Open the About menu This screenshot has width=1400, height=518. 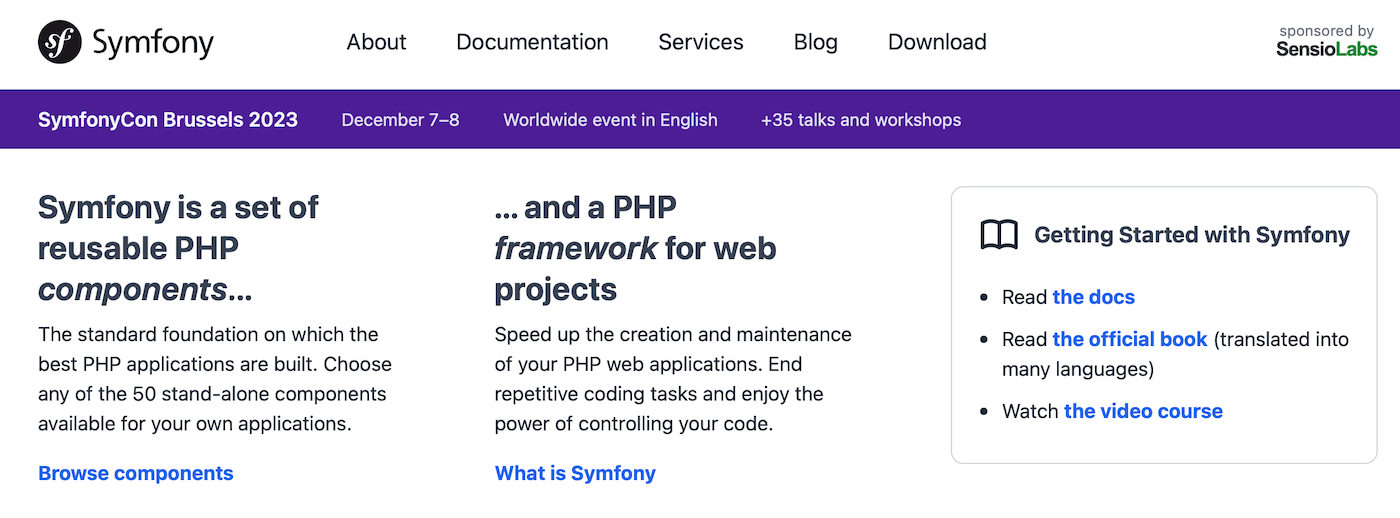coord(376,42)
